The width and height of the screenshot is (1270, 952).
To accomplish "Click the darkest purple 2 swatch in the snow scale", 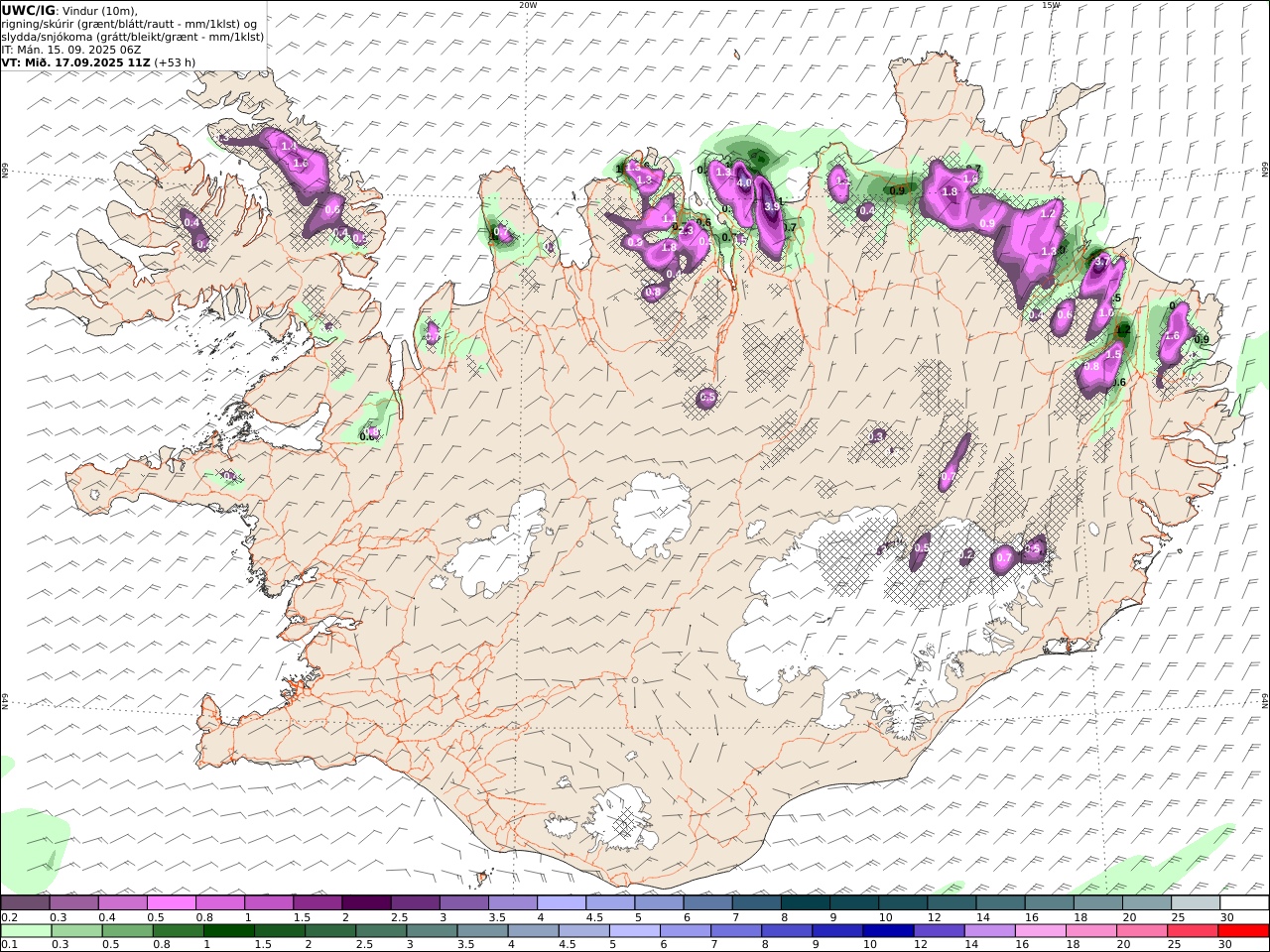I will tap(366, 903).
